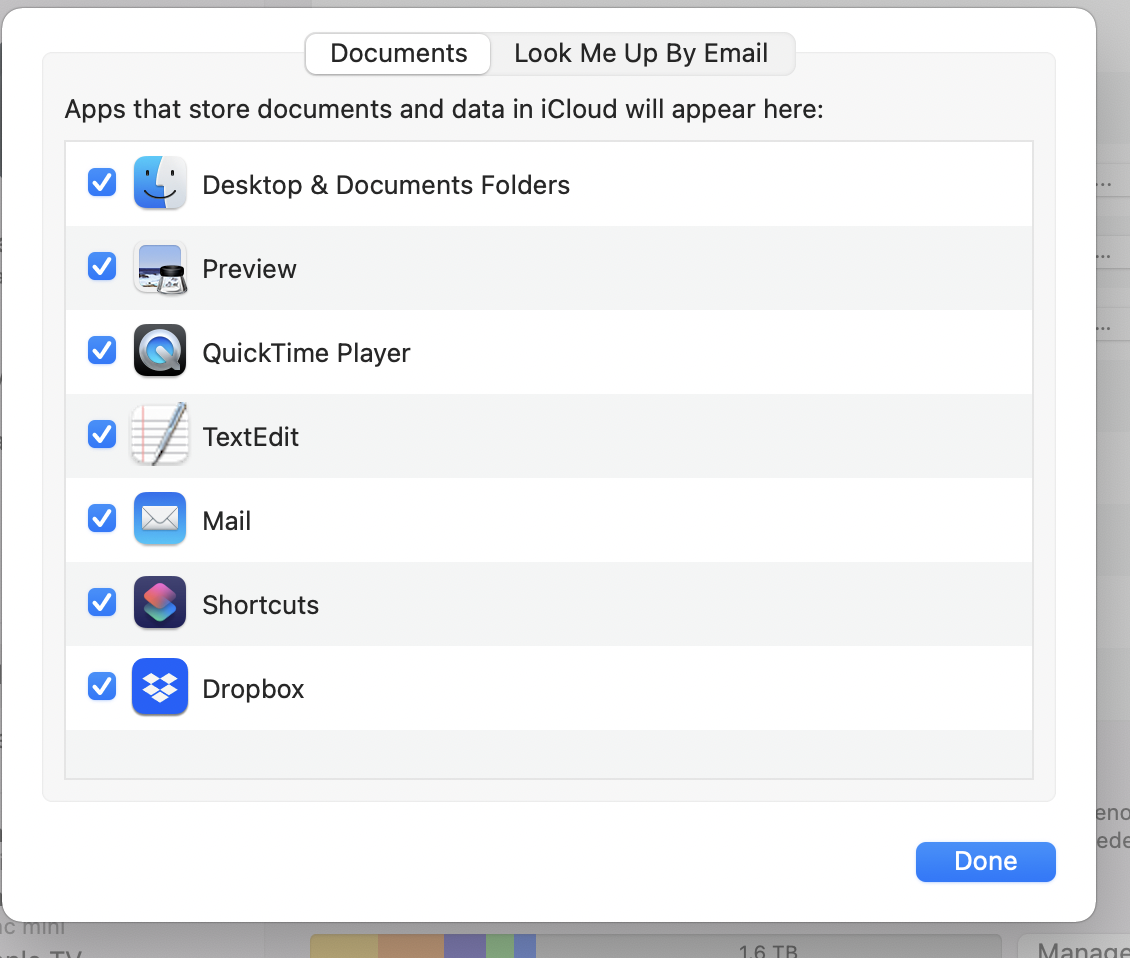The height and width of the screenshot is (958, 1130).
Task: Select the 'Preview' row label
Action: click(x=249, y=269)
